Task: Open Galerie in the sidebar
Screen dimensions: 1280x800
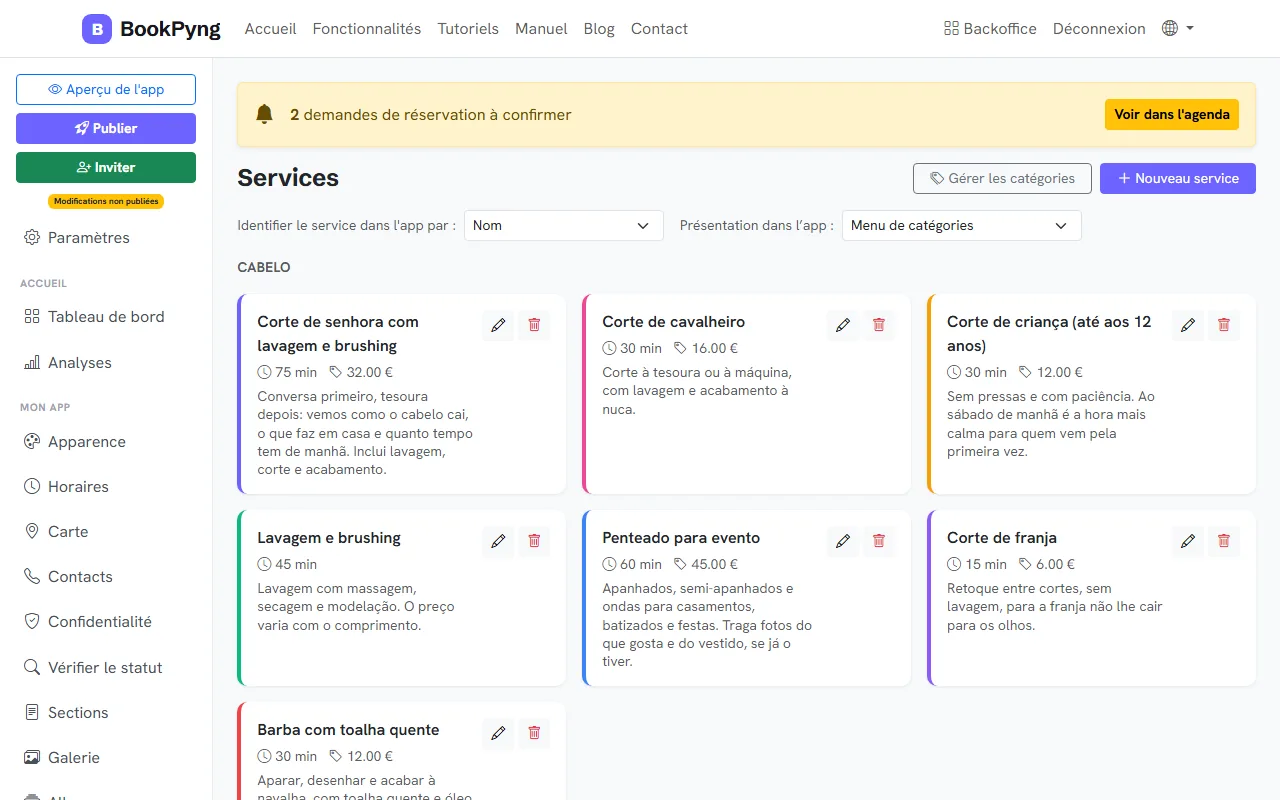Action: [x=106, y=757]
